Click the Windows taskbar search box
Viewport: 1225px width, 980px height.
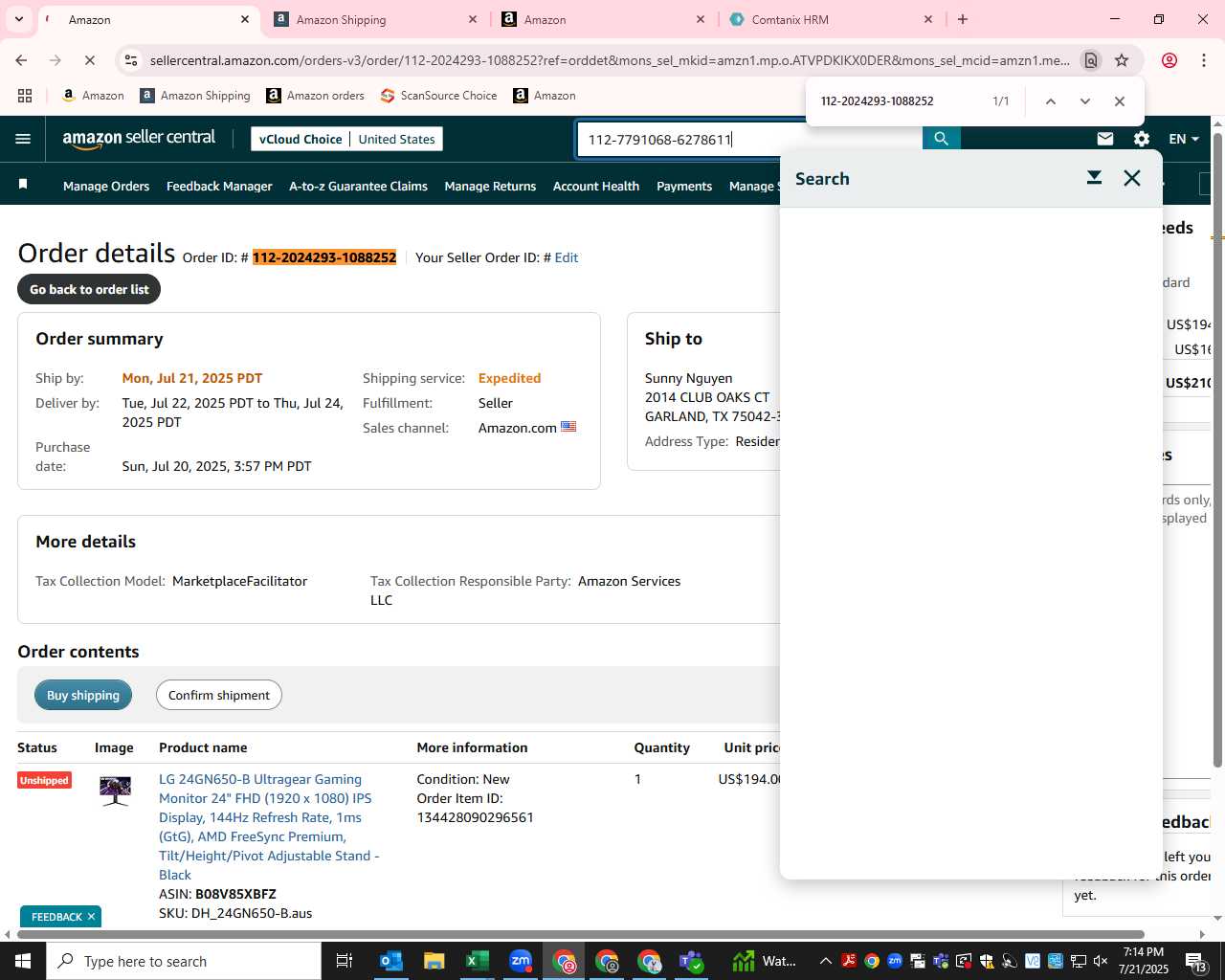(184, 961)
